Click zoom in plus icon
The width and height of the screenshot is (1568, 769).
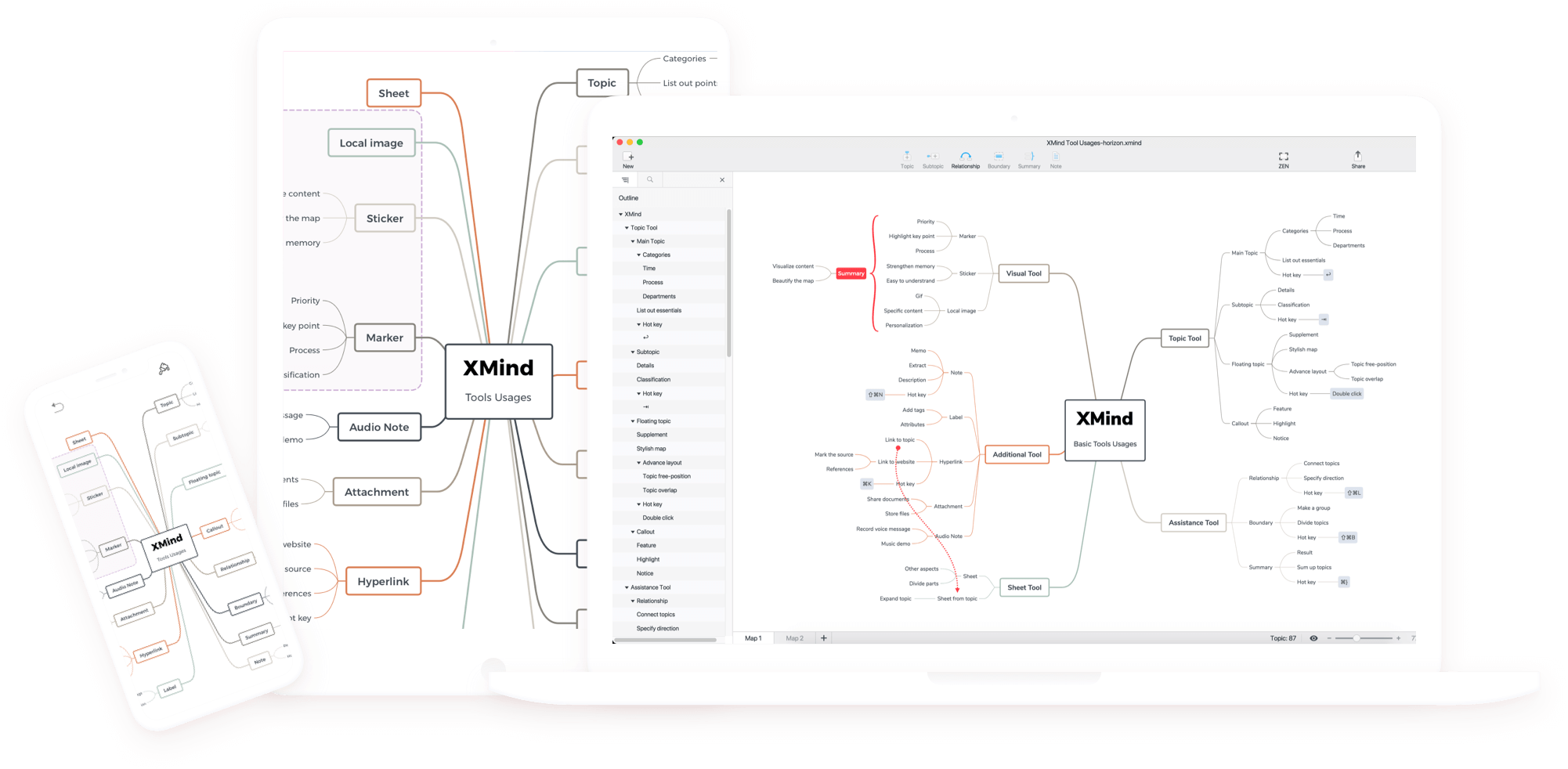tap(1398, 638)
